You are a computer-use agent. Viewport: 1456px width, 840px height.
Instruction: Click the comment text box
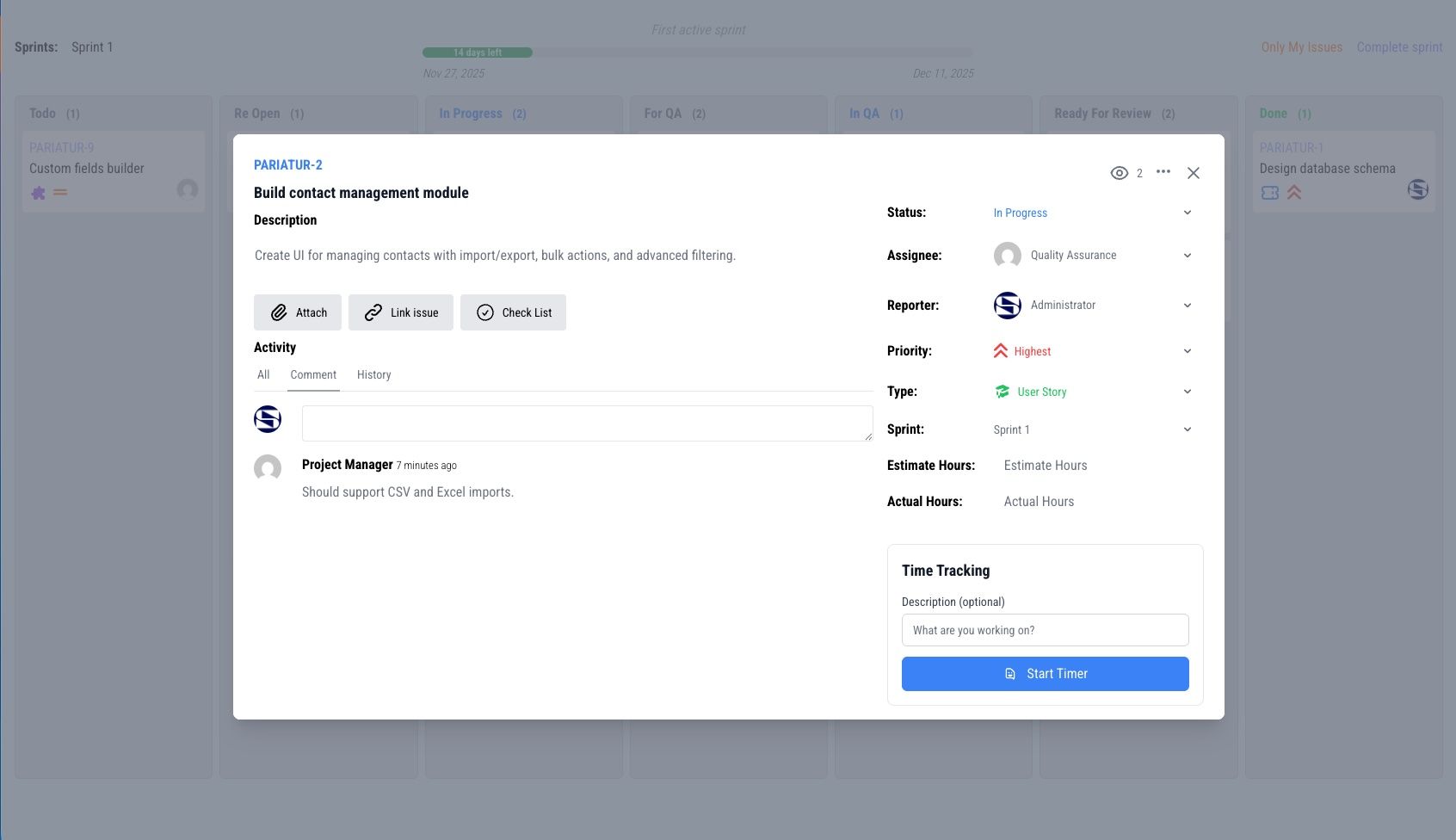click(587, 423)
